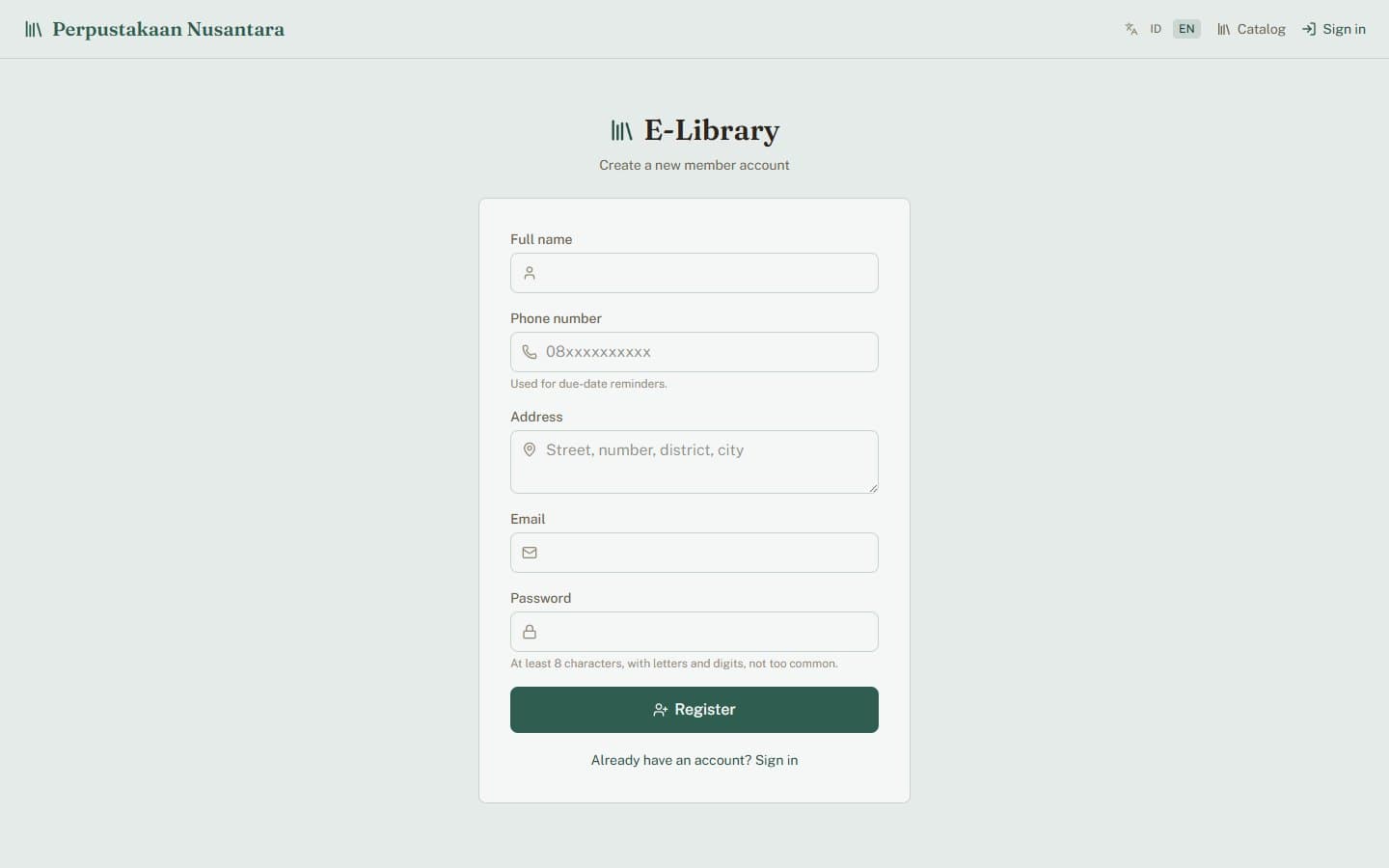This screenshot has width=1389, height=868.
Task: Click the person icon in Full name field
Action: pos(530,273)
